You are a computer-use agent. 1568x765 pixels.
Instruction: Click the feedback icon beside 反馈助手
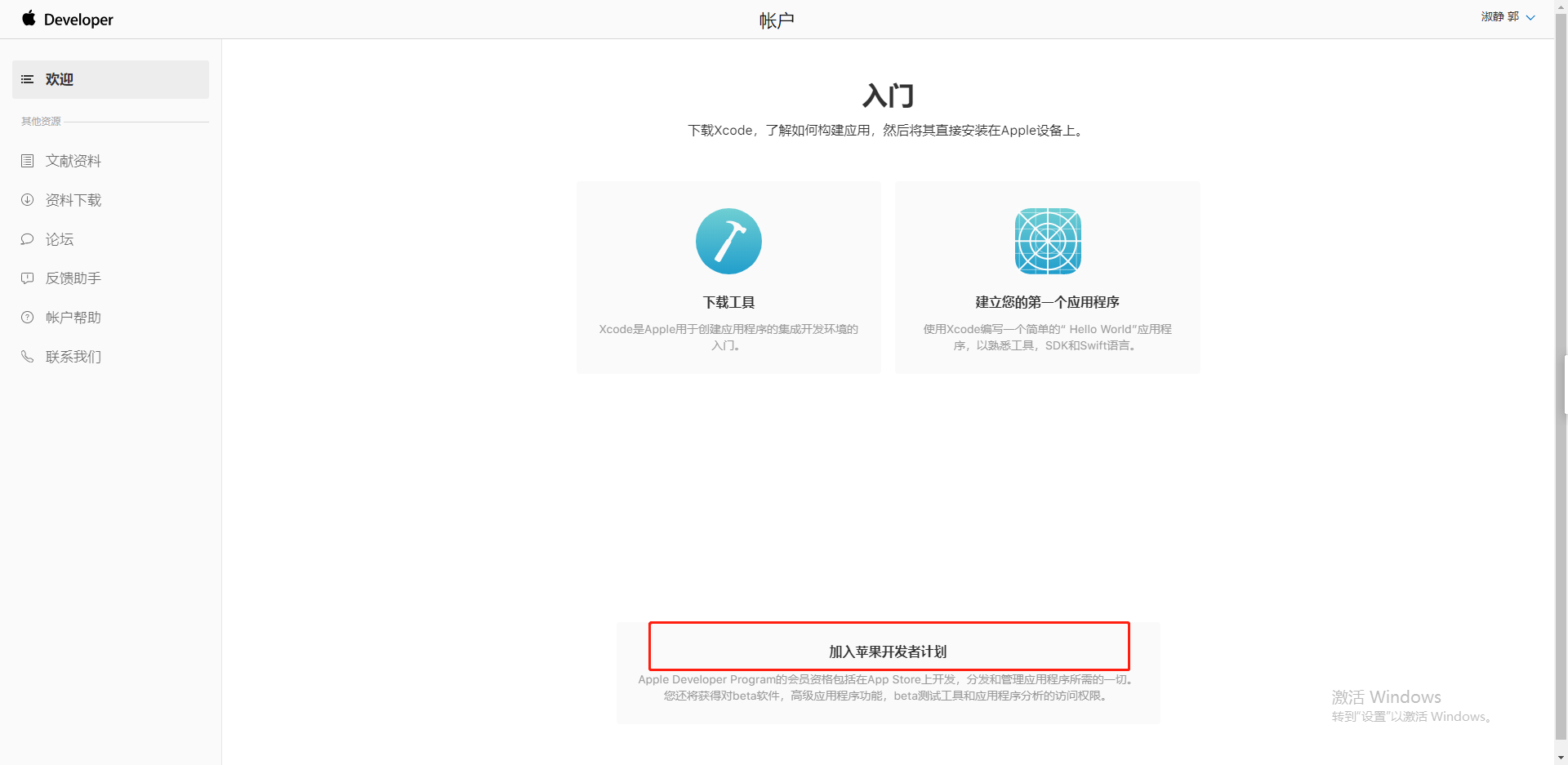pyautogui.click(x=27, y=278)
